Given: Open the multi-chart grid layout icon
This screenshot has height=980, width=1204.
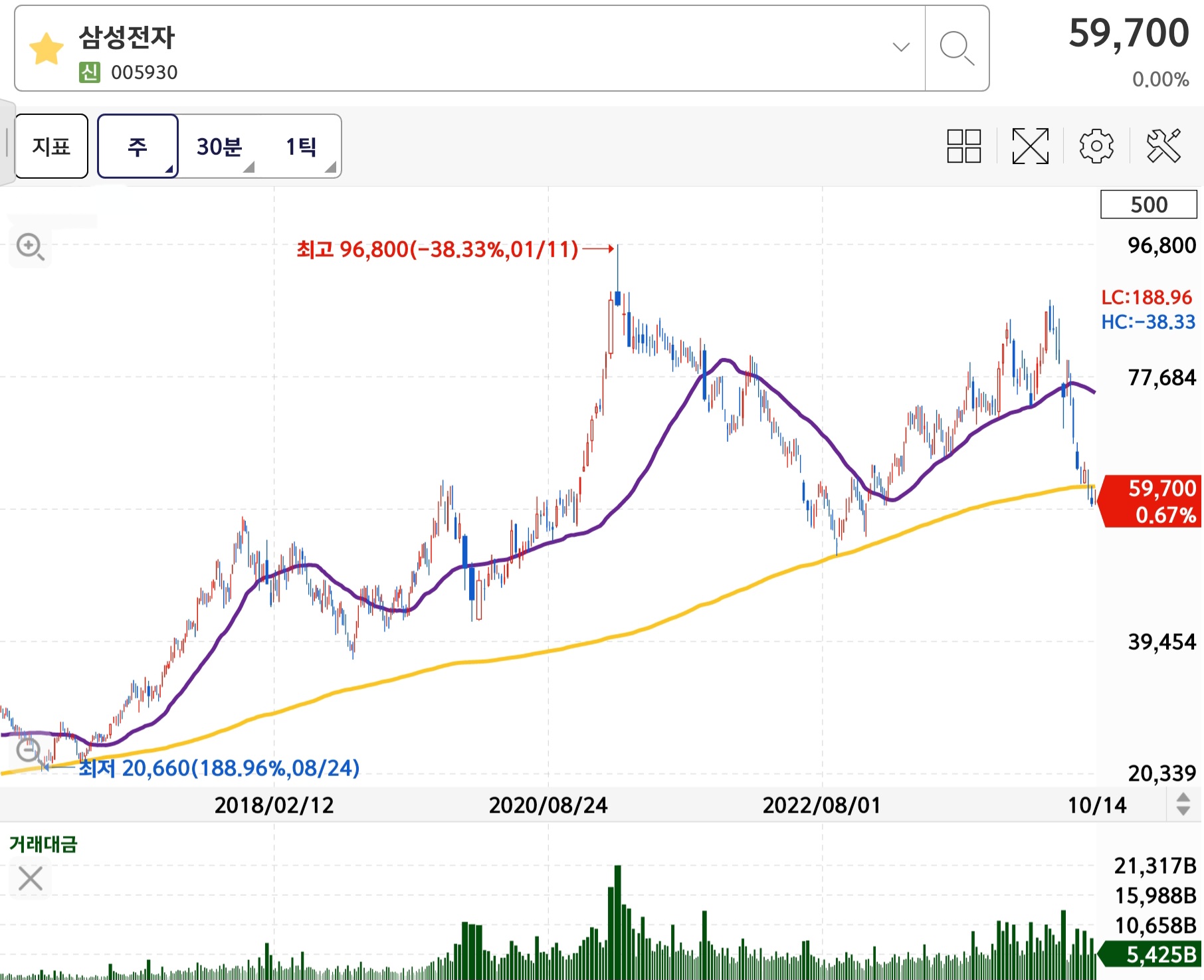Looking at the screenshot, I should tap(964, 146).
